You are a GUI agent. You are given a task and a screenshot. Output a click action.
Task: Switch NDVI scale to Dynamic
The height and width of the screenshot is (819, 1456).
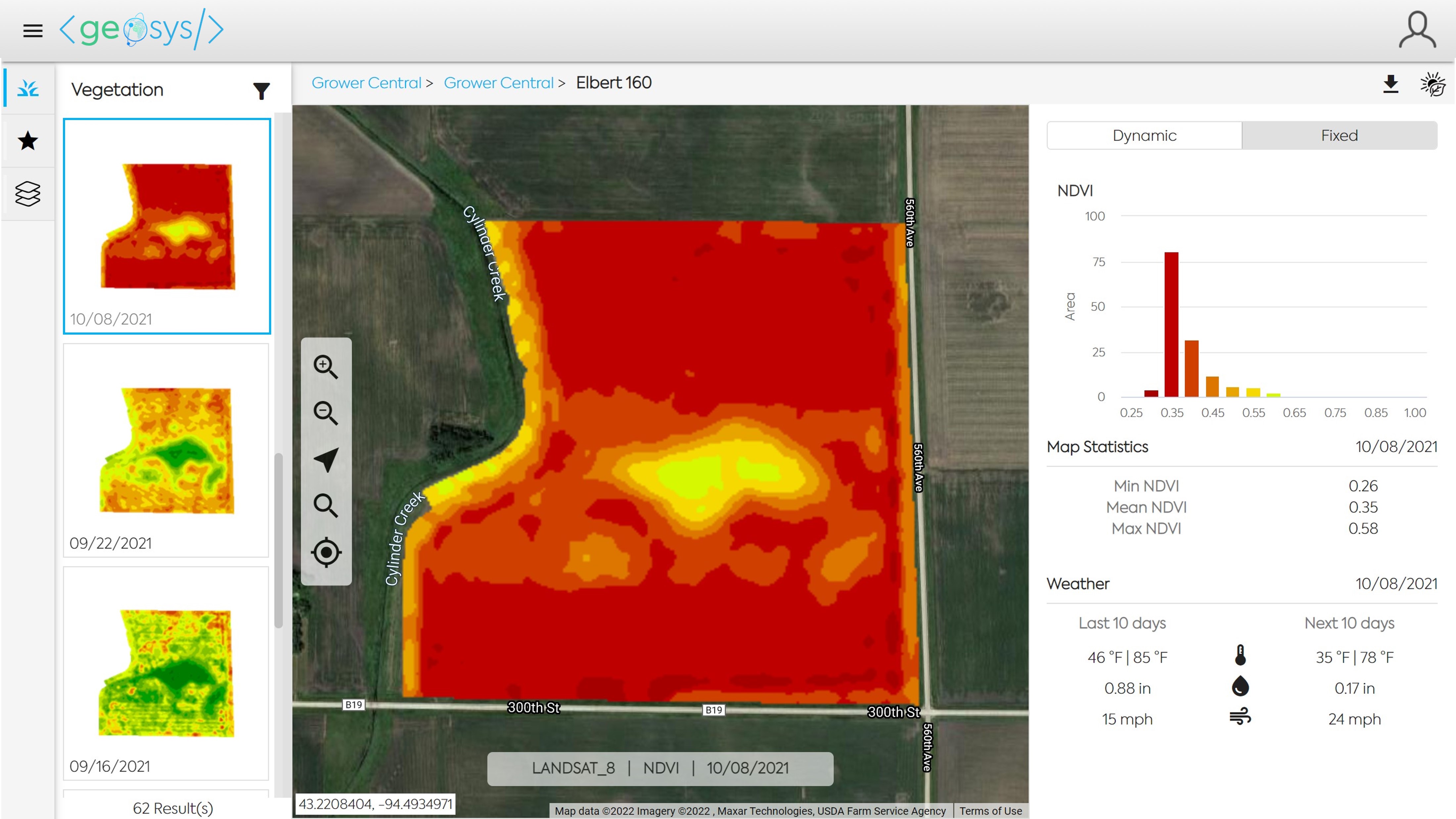pyautogui.click(x=1144, y=136)
